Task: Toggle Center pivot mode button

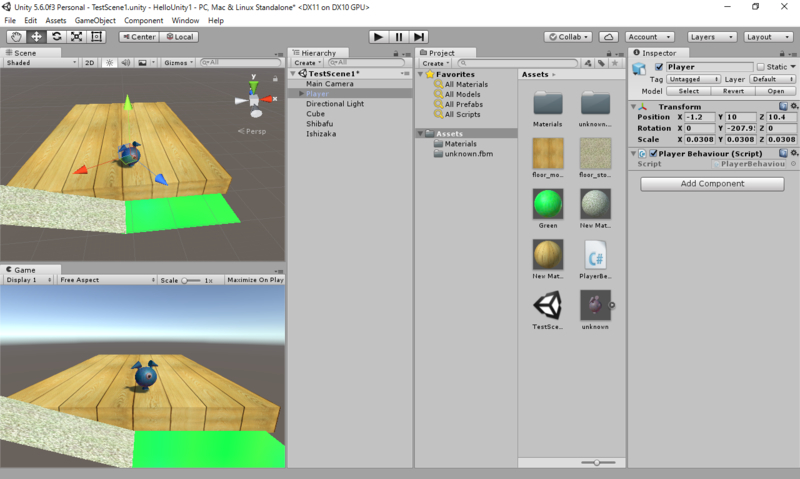Action: pyautogui.click(x=139, y=37)
